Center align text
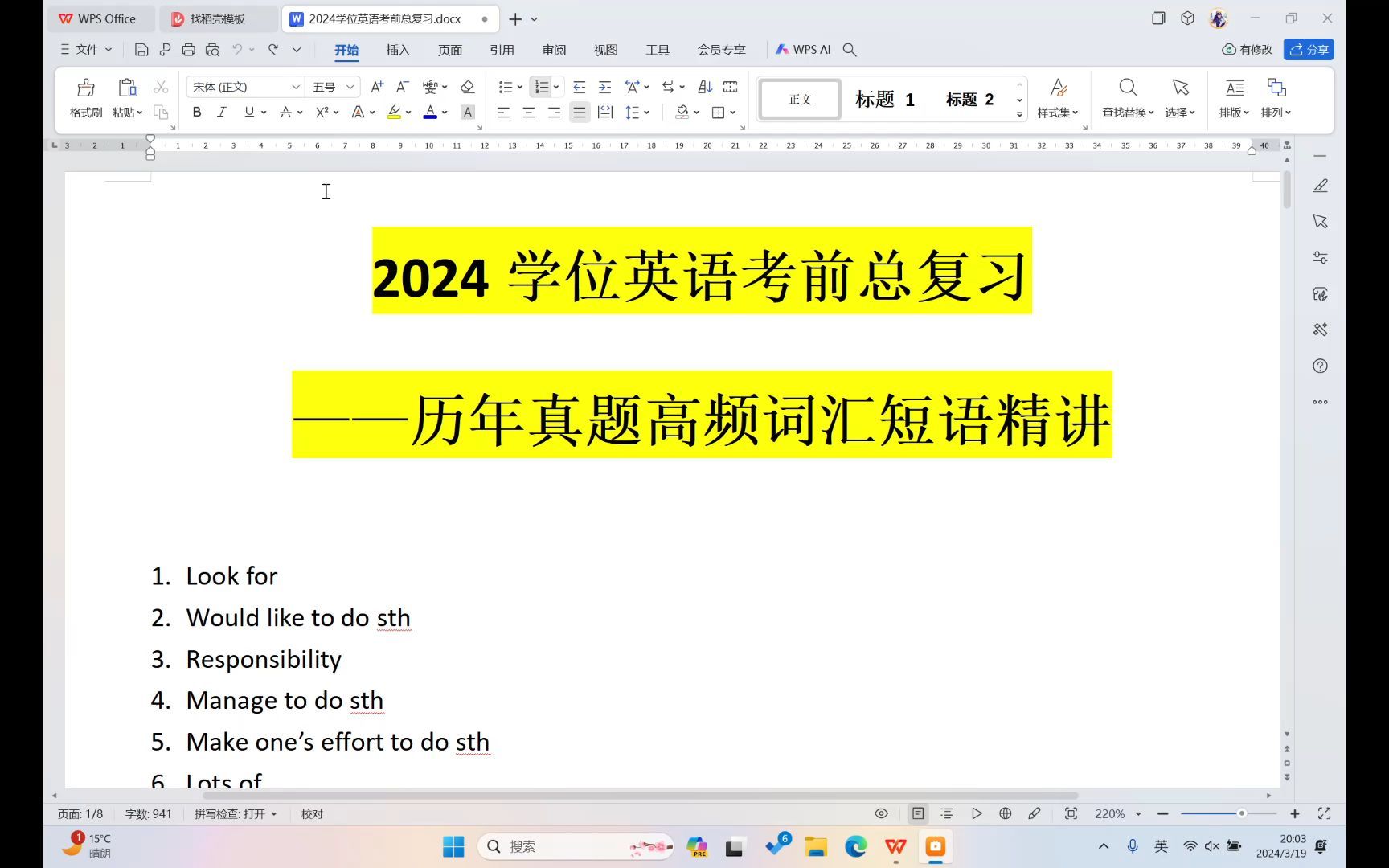This screenshot has height=868, width=1389. coord(529,113)
